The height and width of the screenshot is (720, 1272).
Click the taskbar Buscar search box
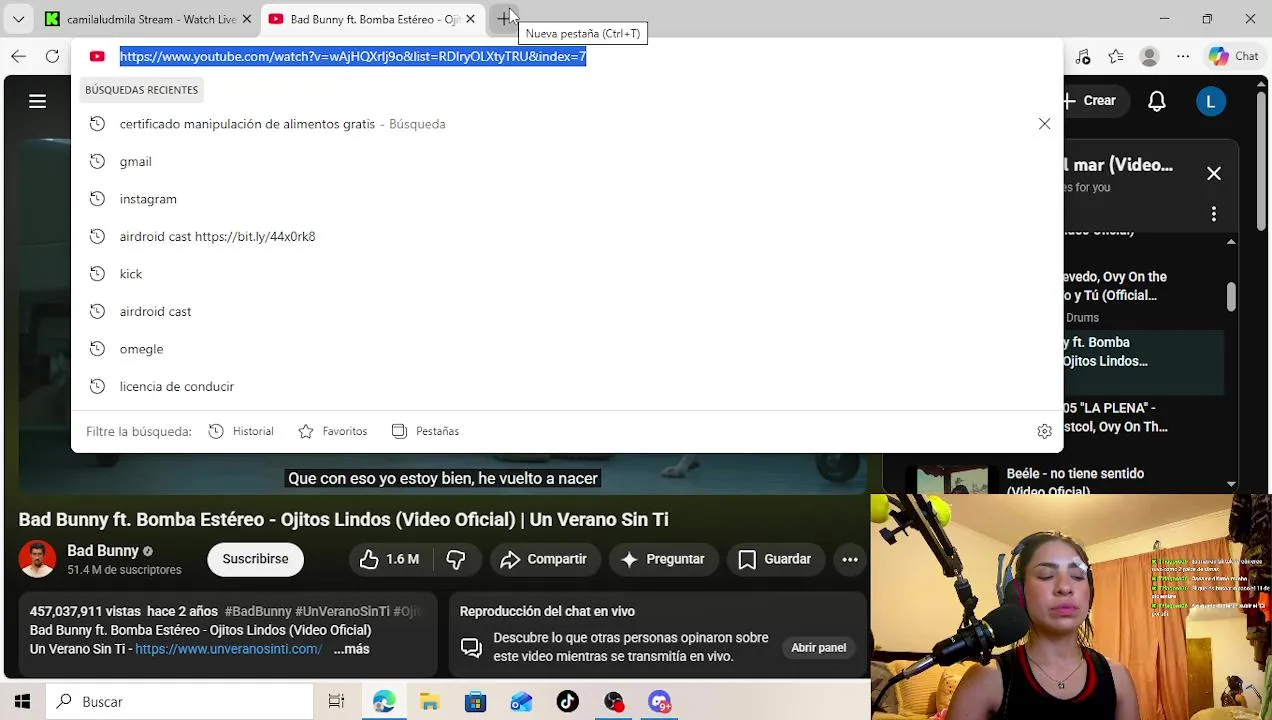pyautogui.click(x=181, y=702)
